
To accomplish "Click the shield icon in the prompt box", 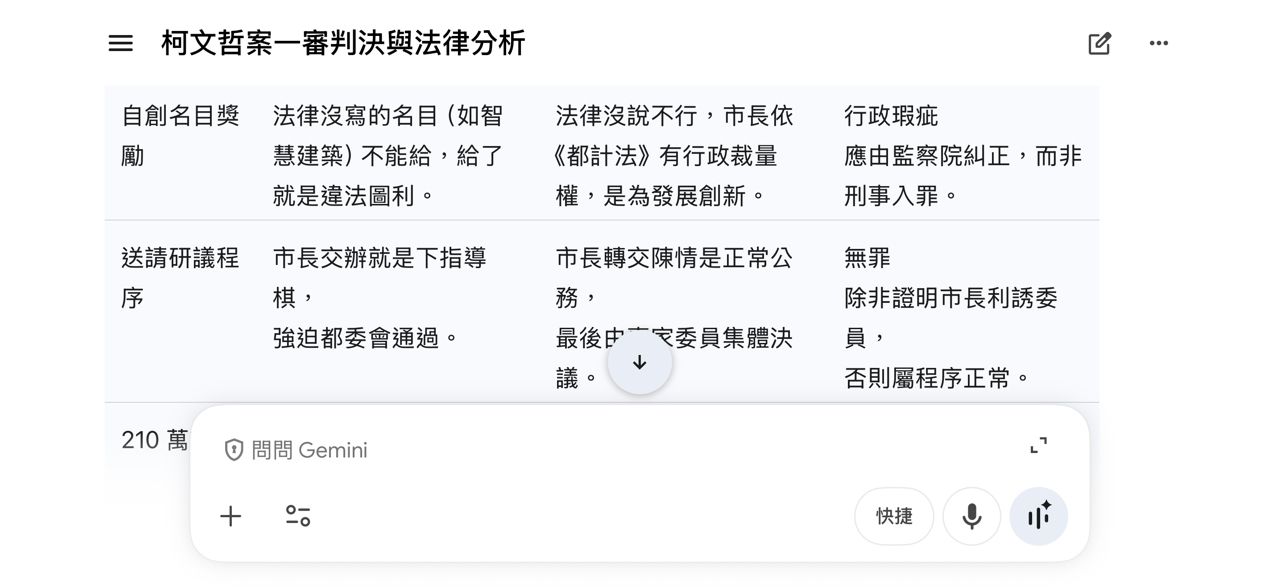I will 234,450.
